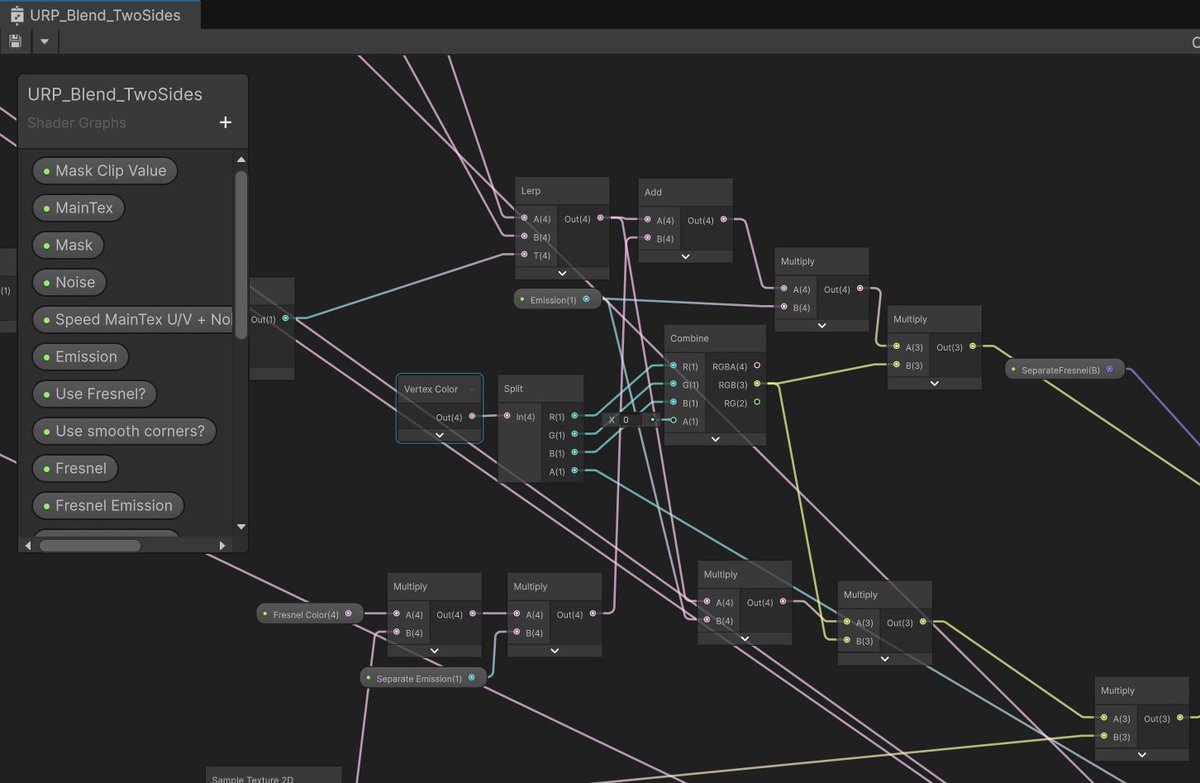Select the Use smooth corners? property
The width and height of the screenshot is (1200, 783).
[x=124, y=431]
